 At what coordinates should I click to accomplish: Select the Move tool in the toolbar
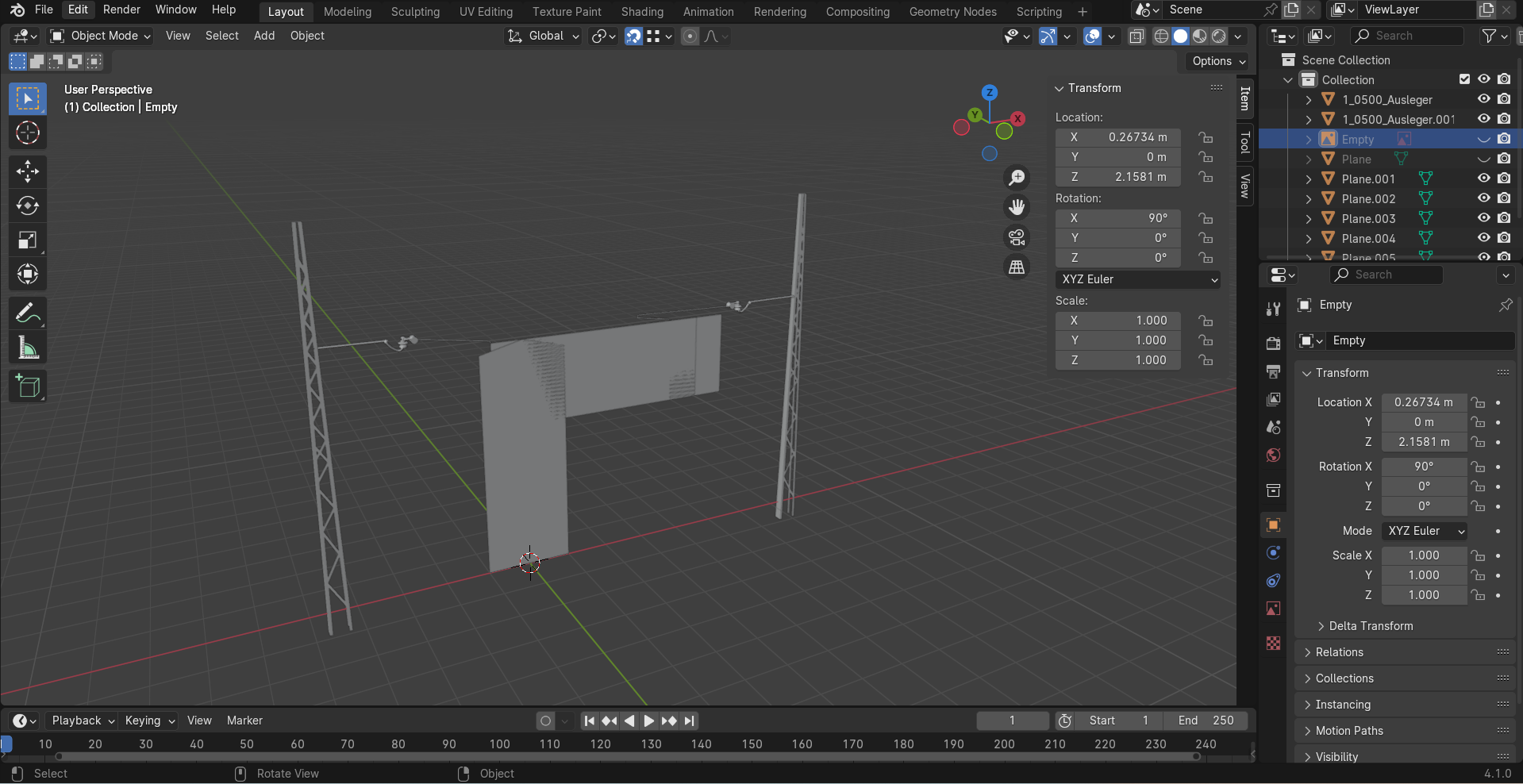click(28, 171)
